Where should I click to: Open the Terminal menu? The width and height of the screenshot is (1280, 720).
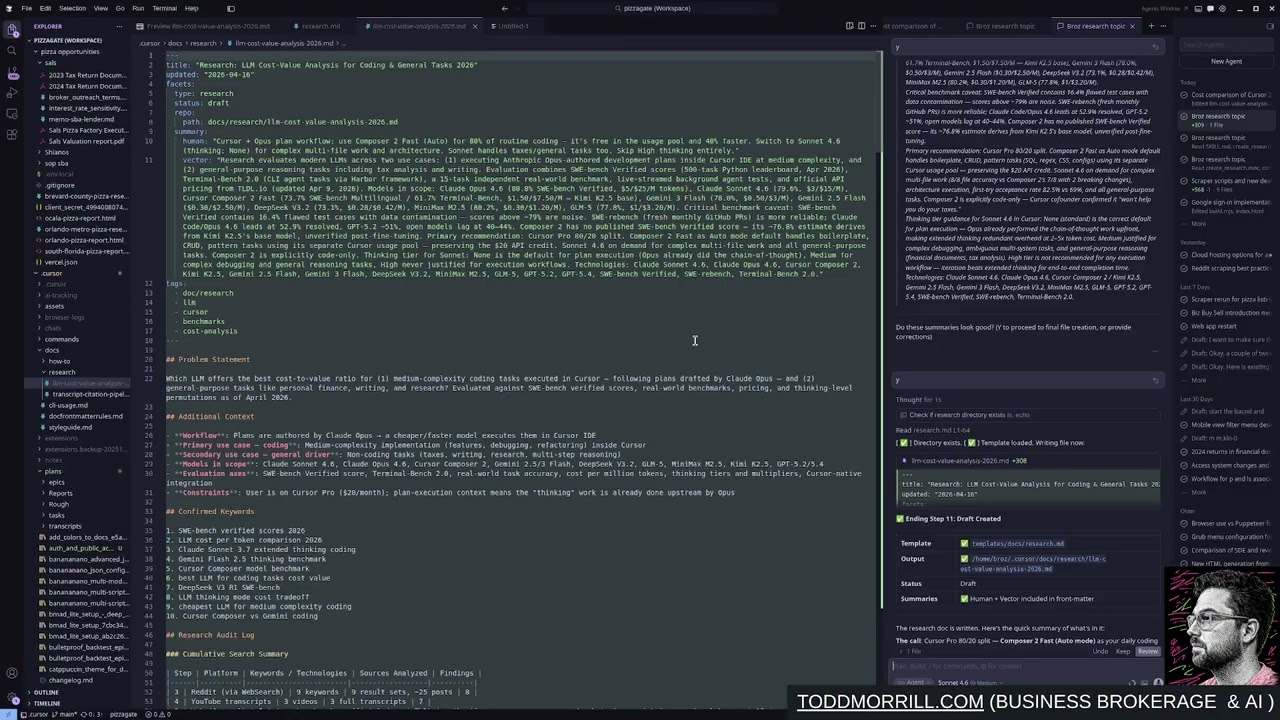click(x=164, y=8)
